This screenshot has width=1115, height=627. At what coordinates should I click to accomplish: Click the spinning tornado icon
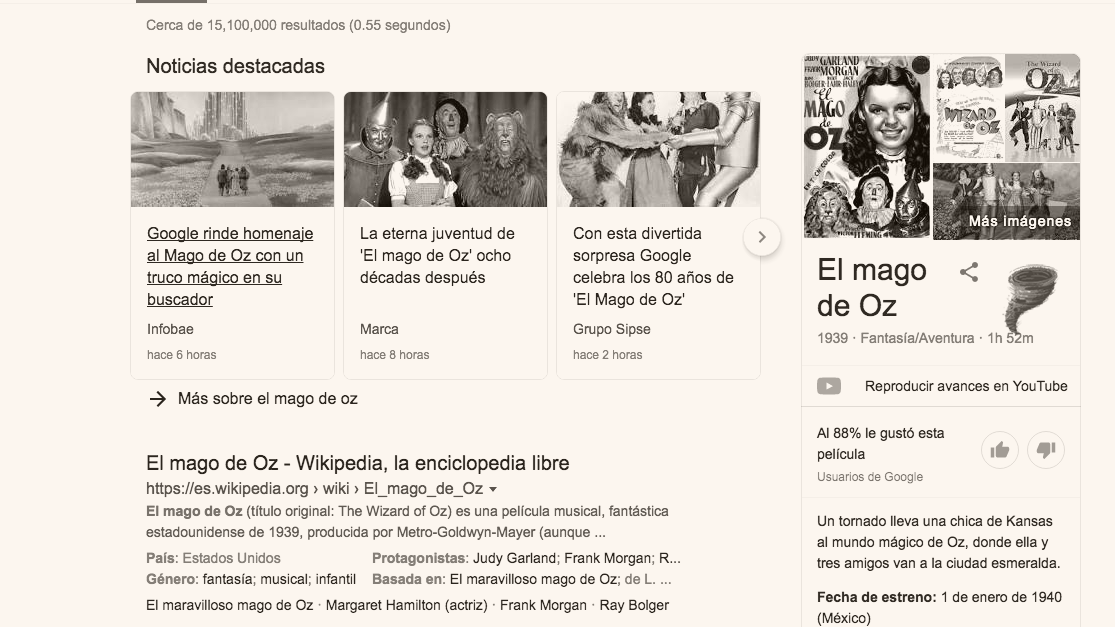pyautogui.click(x=1030, y=298)
